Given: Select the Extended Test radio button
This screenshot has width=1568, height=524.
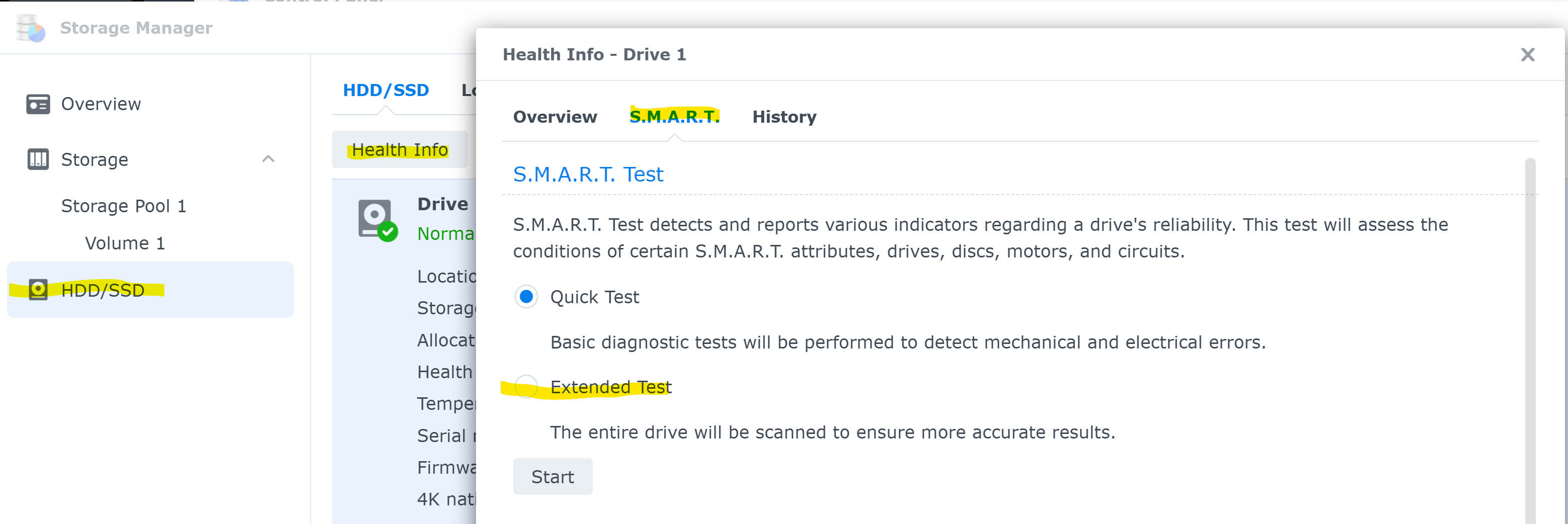Looking at the screenshot, I should click(x=526, y=387).
